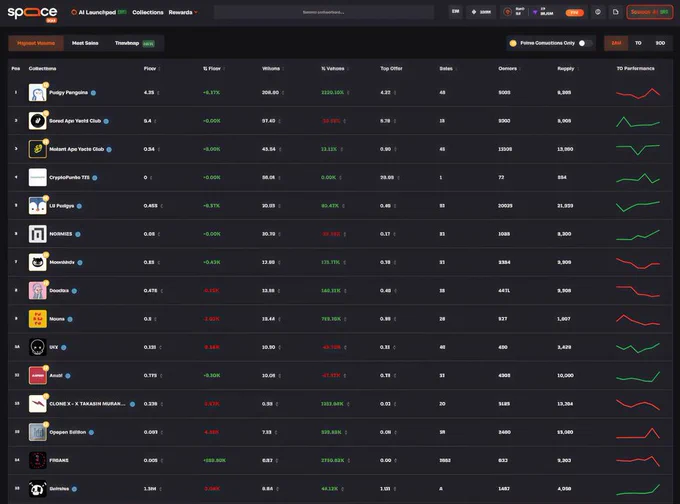Click the diamond token balance icon
Viewport: 680px width, 504px height.
coord(474,12)
